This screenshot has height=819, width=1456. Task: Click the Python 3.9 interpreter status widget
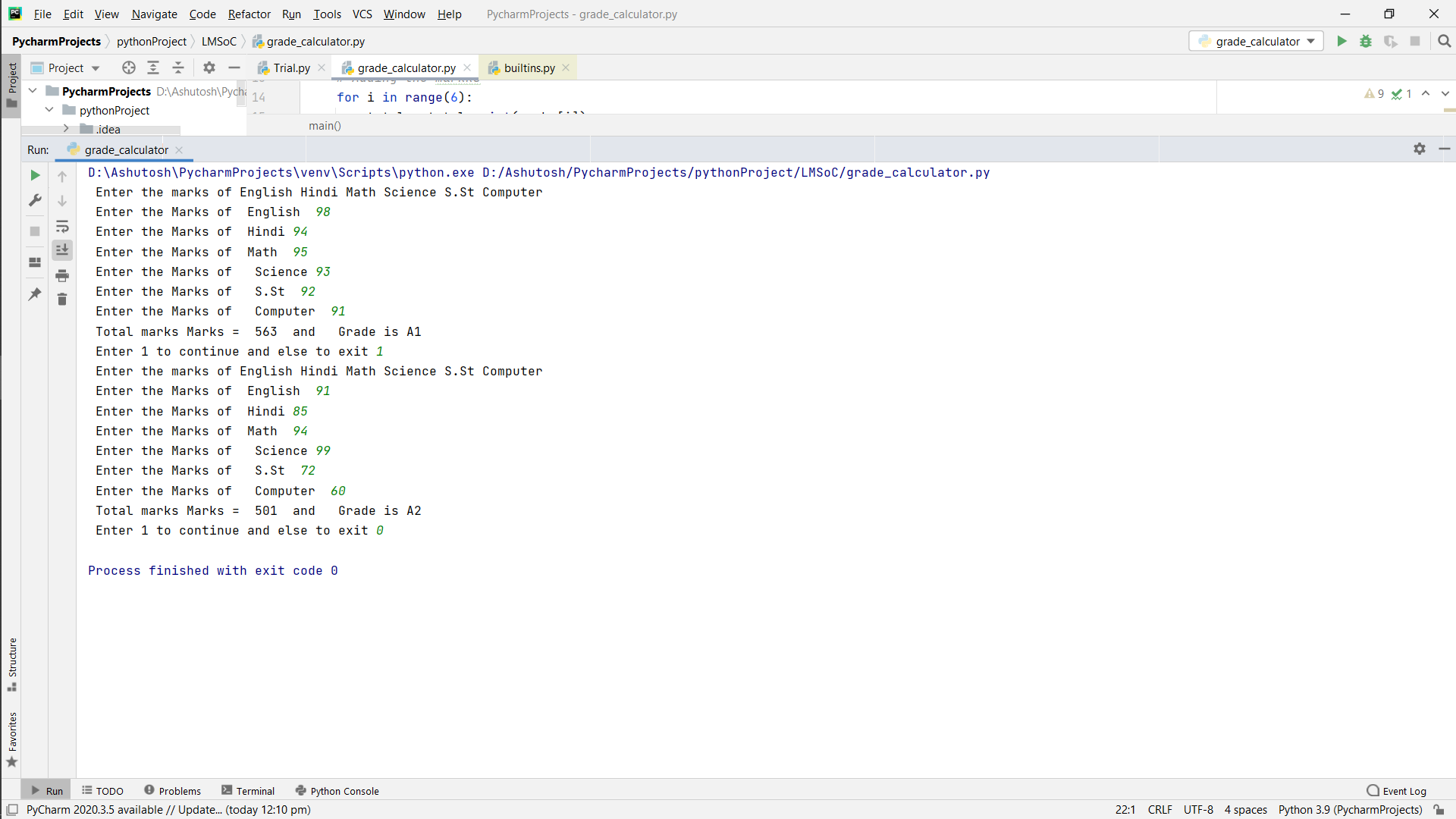coord(1350,810)
